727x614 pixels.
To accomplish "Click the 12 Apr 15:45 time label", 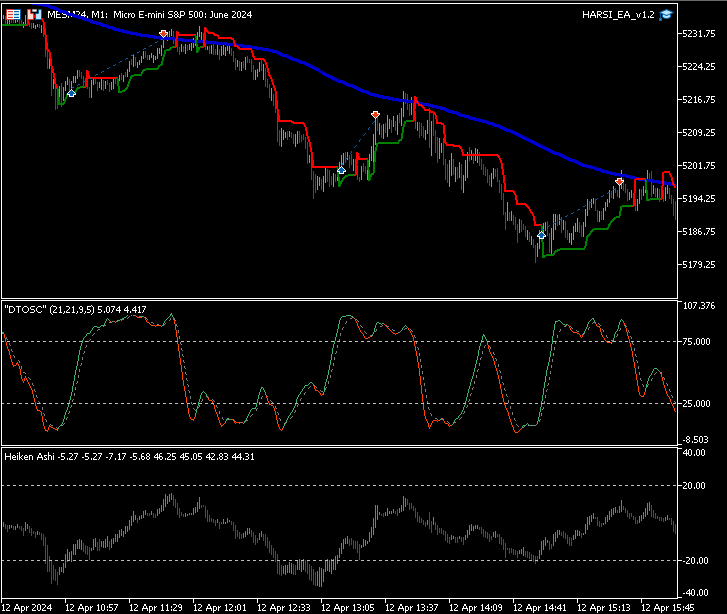I will coord(668,608).
